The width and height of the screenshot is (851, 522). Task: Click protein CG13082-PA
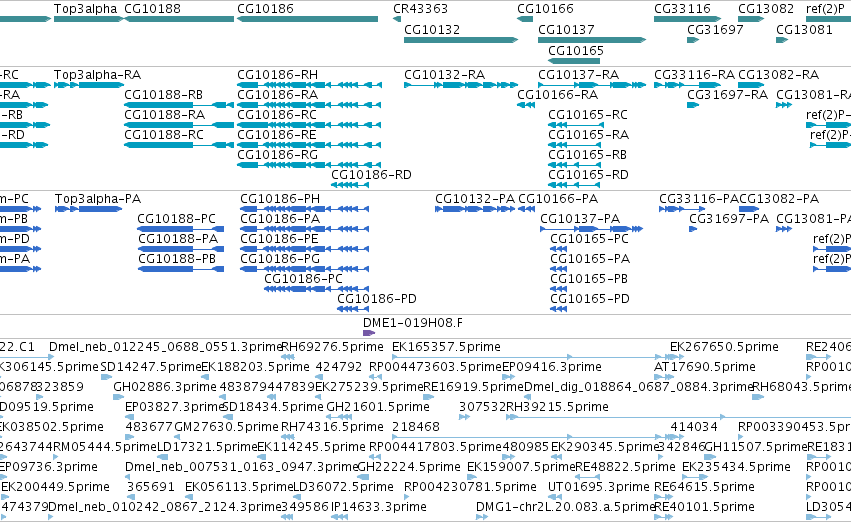779,199
